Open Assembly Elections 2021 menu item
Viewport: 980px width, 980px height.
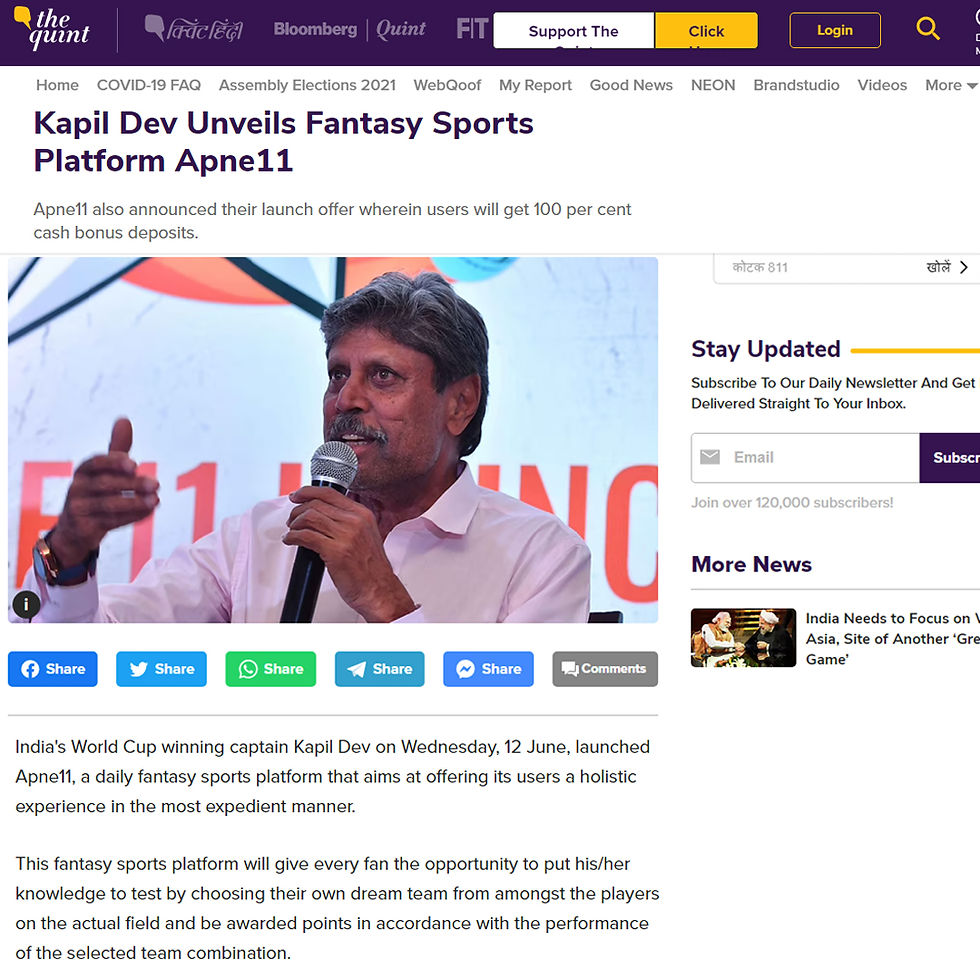coord(307,85)
